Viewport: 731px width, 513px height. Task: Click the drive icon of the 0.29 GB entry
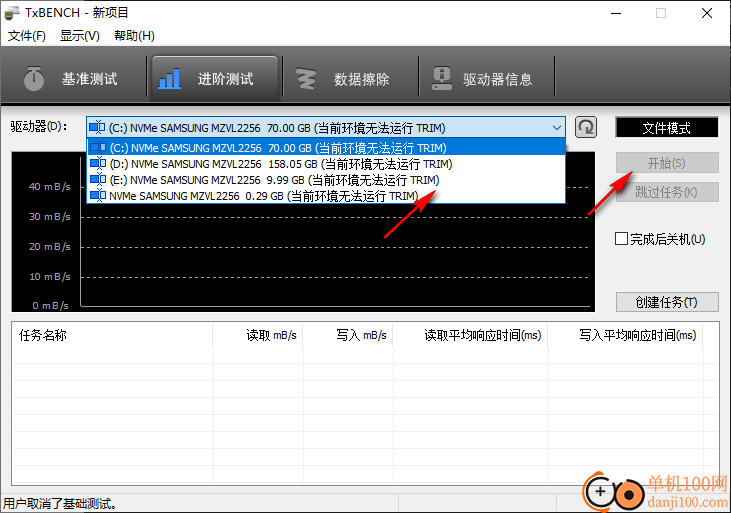click(x=98, y=195)
